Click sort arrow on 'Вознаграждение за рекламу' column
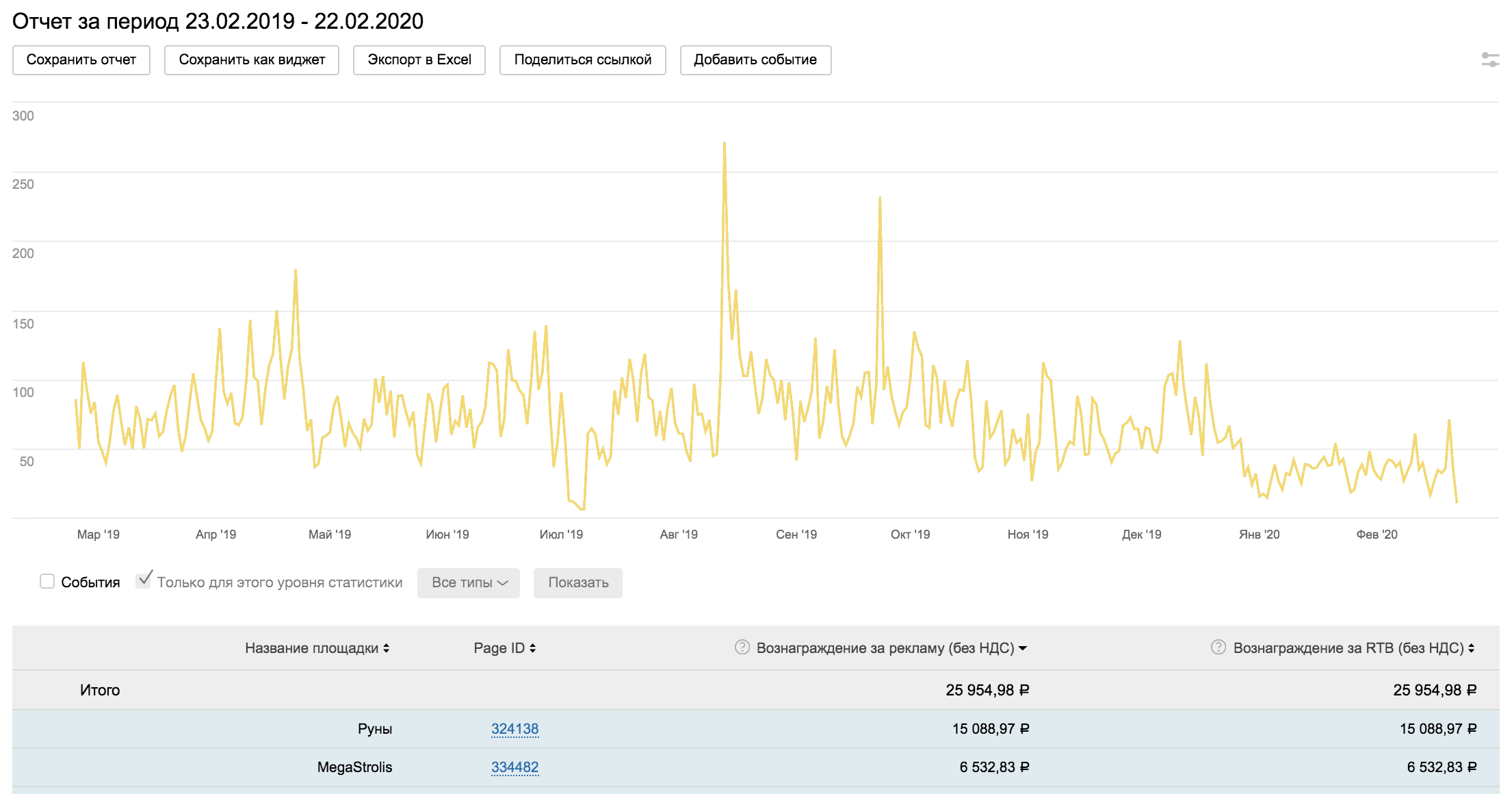The image size is (1512, 794). tap(1023, 648)
